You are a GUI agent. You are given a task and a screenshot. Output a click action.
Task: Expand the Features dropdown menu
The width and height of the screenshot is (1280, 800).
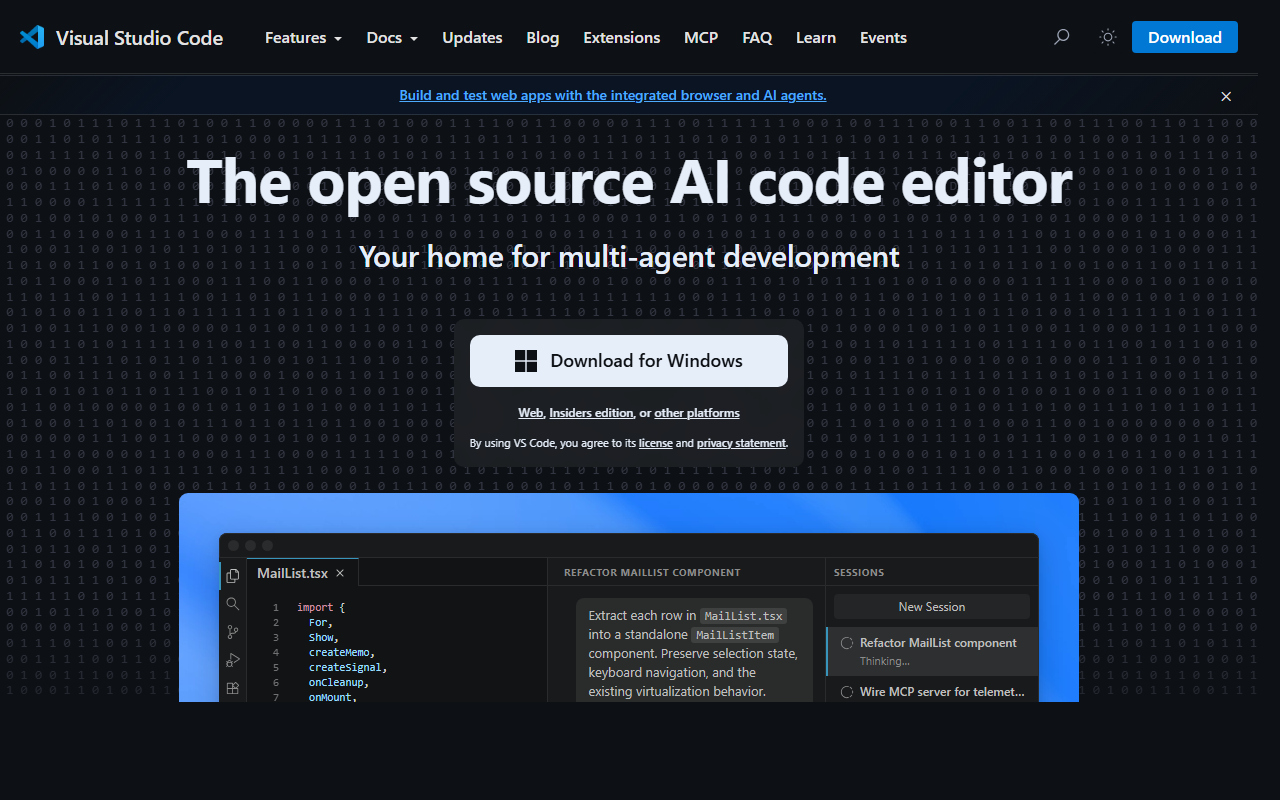[x=303, y=38]
